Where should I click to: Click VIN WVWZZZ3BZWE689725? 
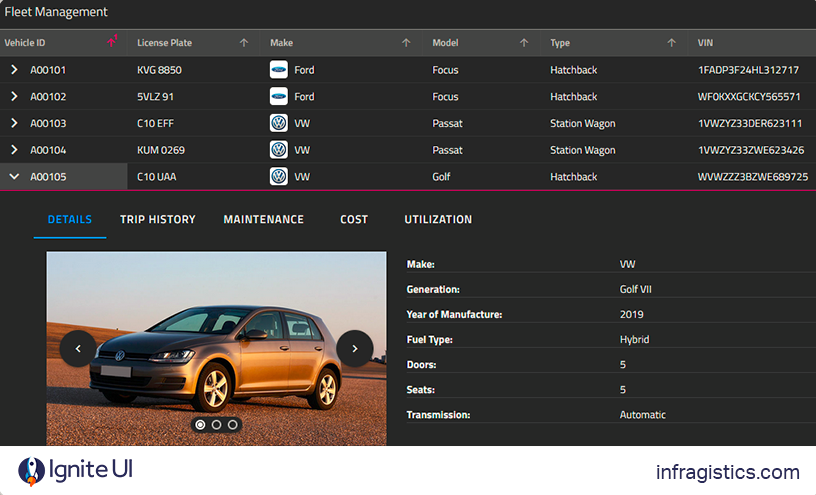753,177
